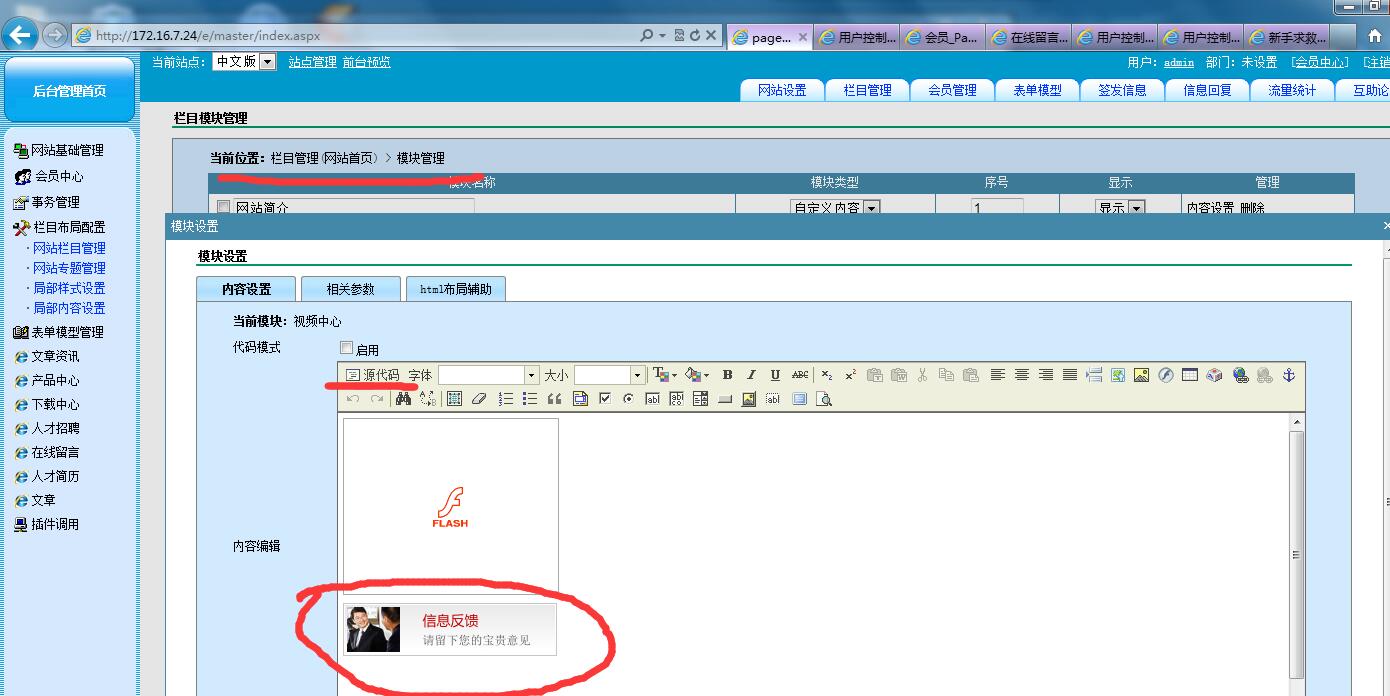Expand the 中文版 site language dropdown
Image resolution: width=1390 pixels, height=696 pixels.
tap(267, 62)
